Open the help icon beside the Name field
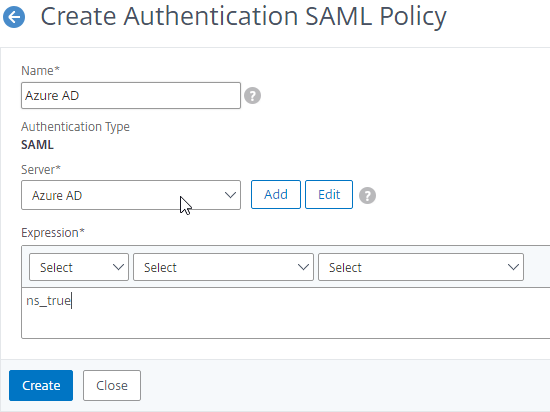The height and width of the screenshot is (412, 550). tap(253, 95)
